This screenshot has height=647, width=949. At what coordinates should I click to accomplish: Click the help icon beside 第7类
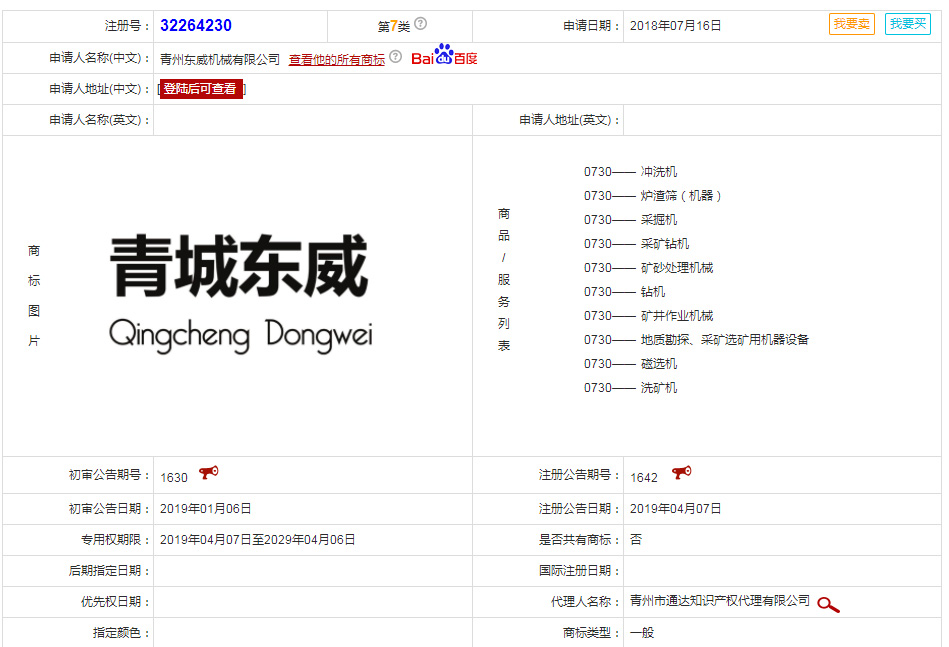pos(421,24)
